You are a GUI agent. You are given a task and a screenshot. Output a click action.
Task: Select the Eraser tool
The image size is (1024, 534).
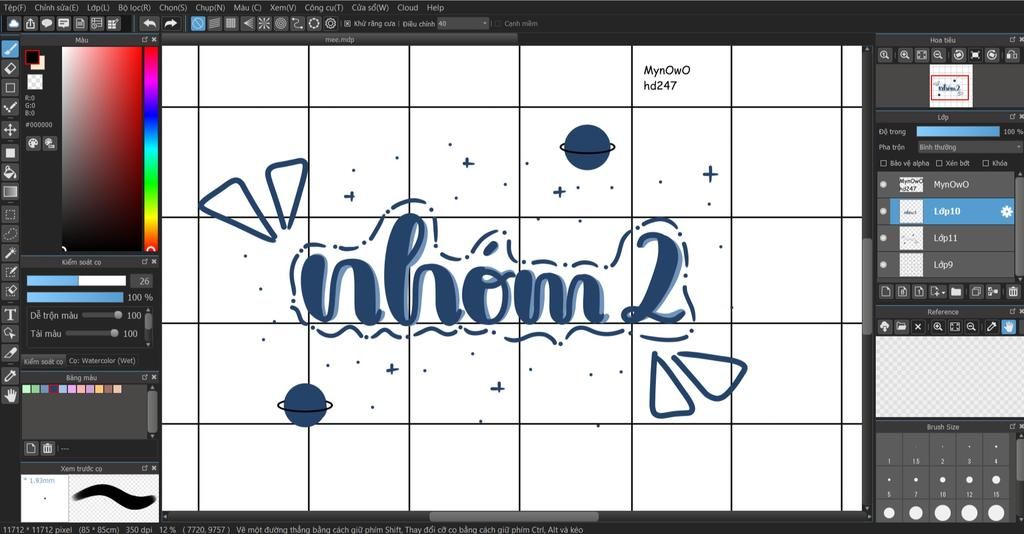click(x=10, y=68)
